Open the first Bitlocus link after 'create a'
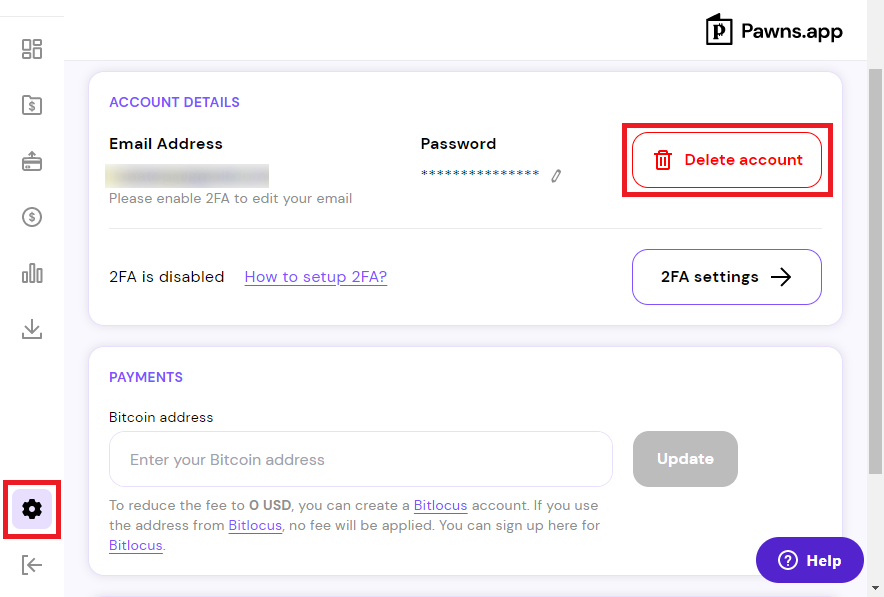This screenshot has width=884, height=597. pos(440,505)
